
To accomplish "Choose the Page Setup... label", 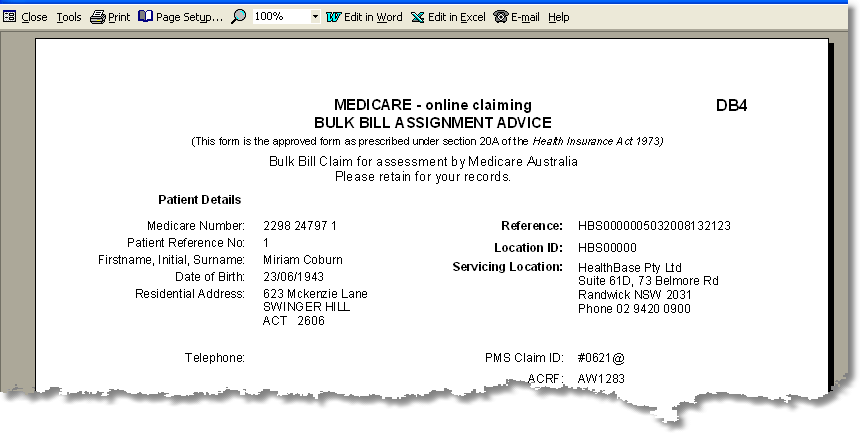I will coord(189,17).
